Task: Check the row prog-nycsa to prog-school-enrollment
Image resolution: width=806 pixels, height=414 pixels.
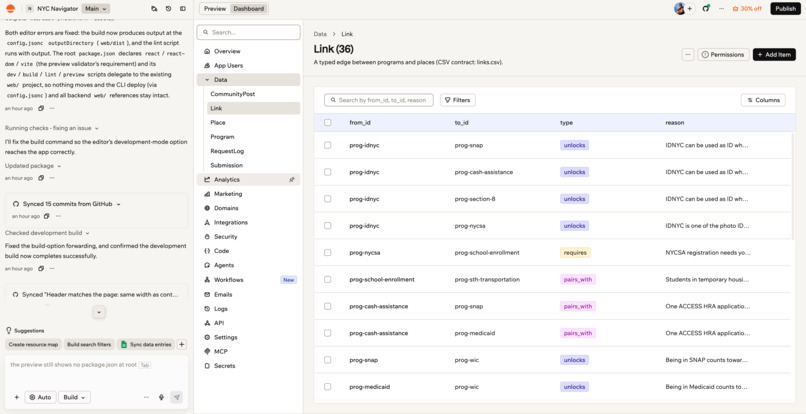Action: tap(327, 253)
